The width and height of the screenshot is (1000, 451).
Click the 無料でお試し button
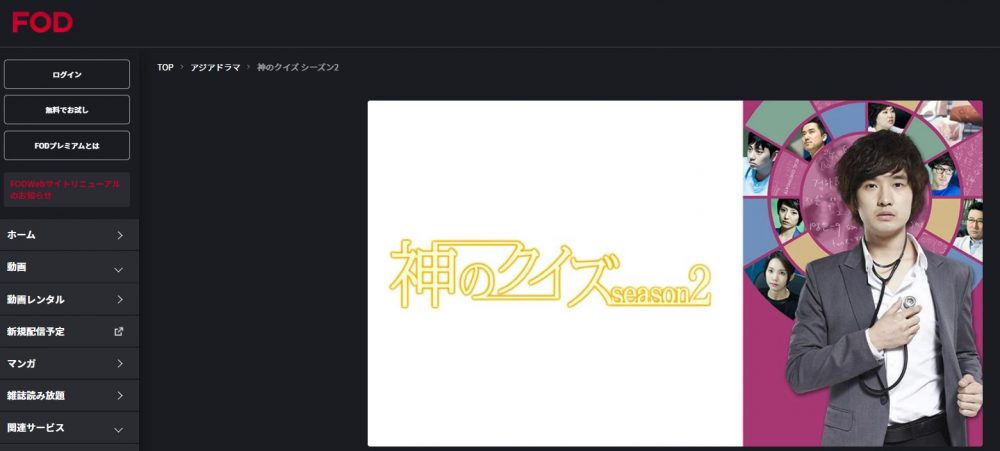pos(67,110)
